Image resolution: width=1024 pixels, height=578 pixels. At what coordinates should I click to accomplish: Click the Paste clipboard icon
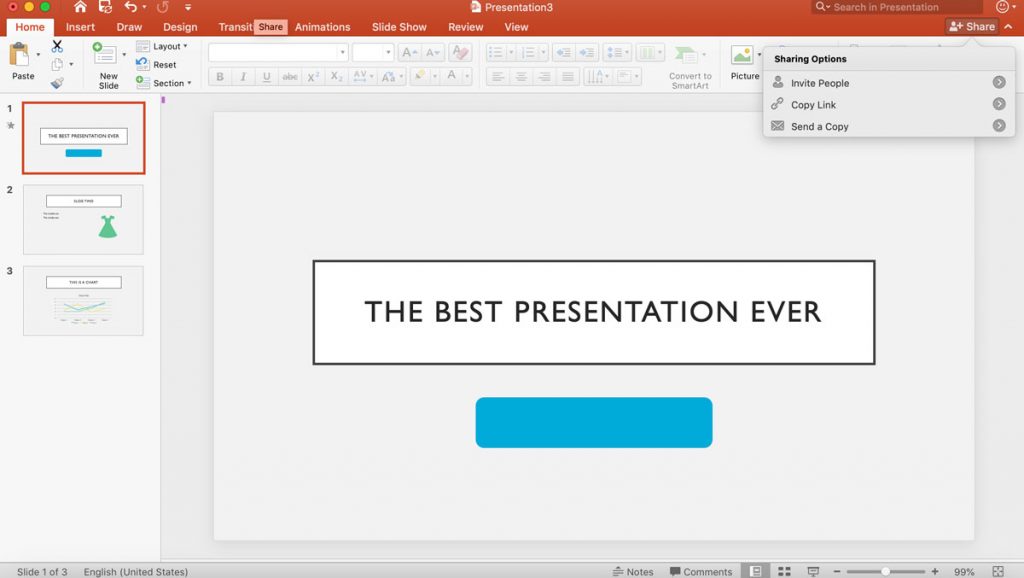(20, 55)
